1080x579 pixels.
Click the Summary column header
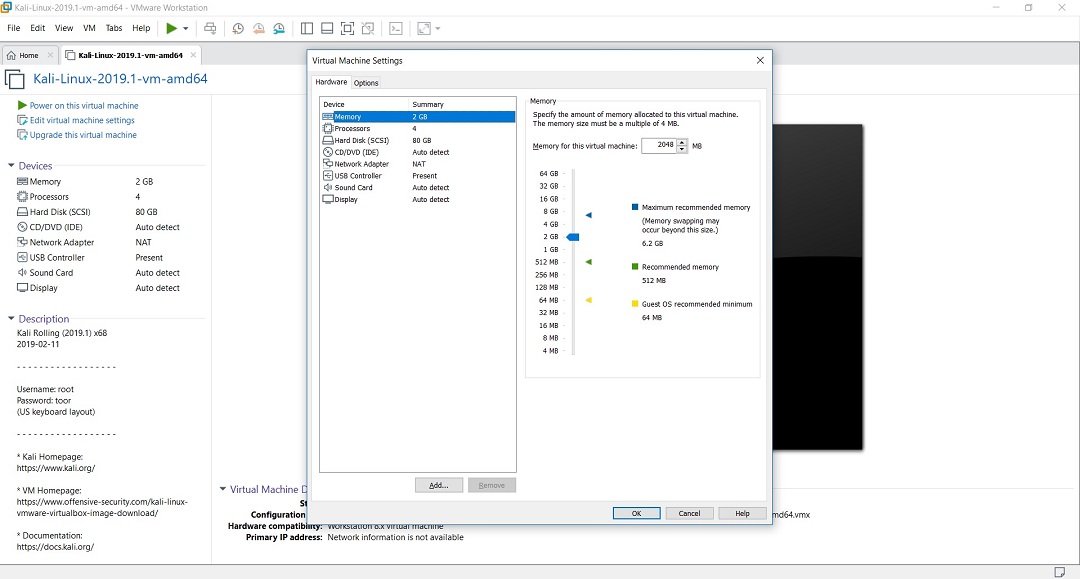[462, 105]
